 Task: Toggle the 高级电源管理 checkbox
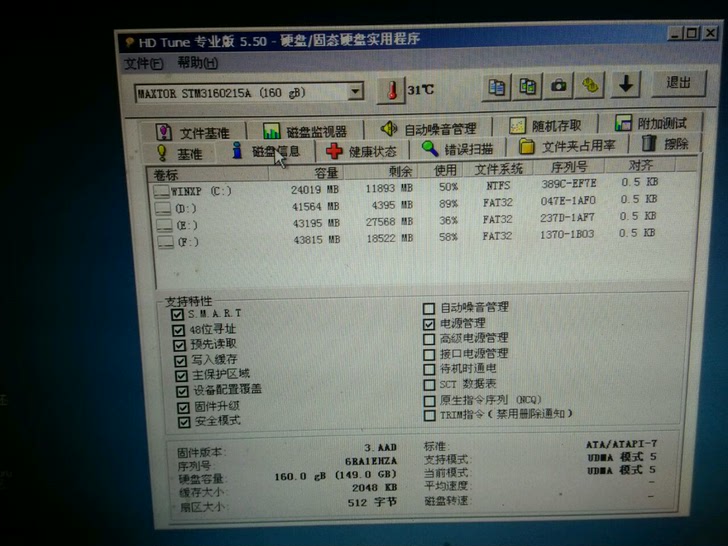click(429, 339)
